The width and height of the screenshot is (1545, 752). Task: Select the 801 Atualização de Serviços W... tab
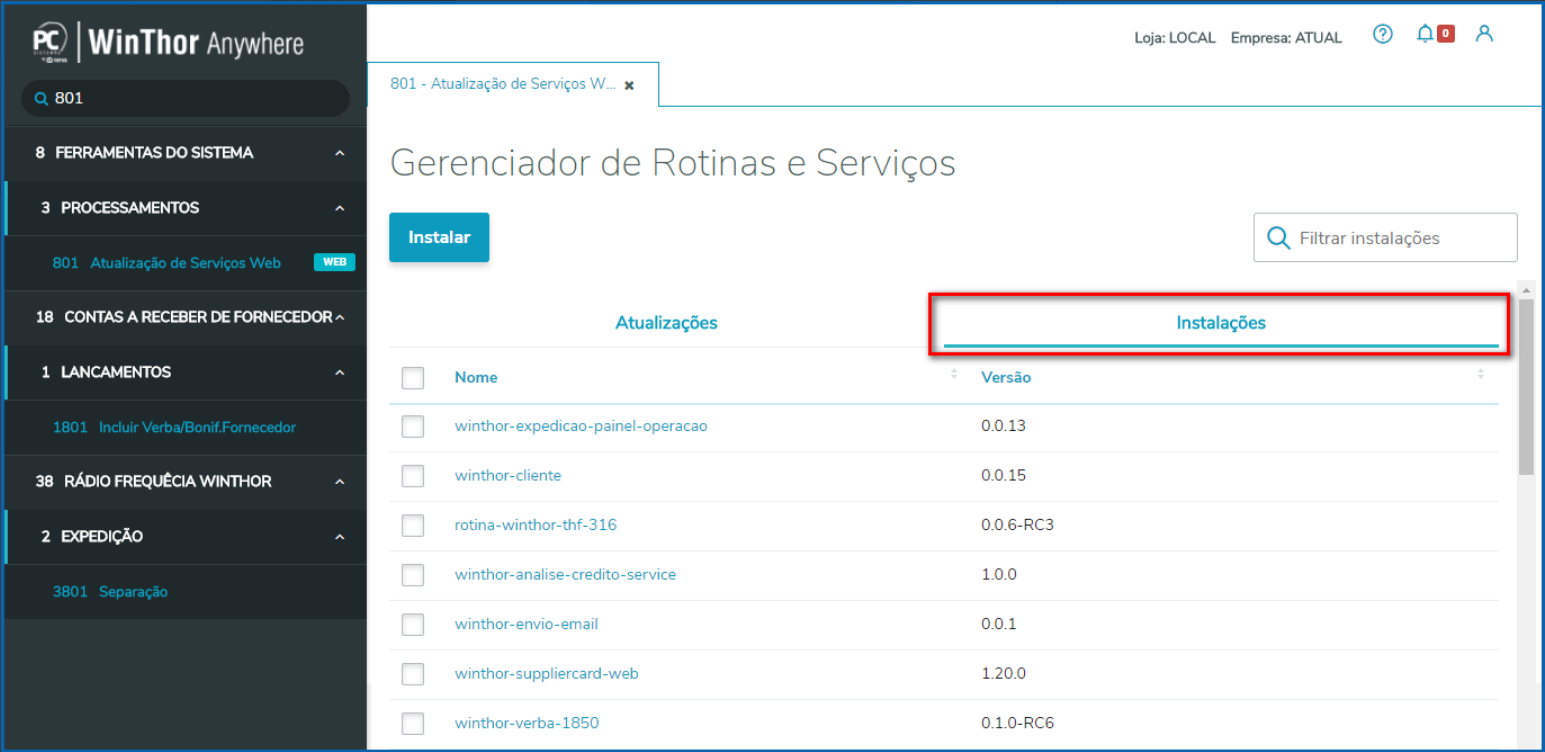coord(503,84)
